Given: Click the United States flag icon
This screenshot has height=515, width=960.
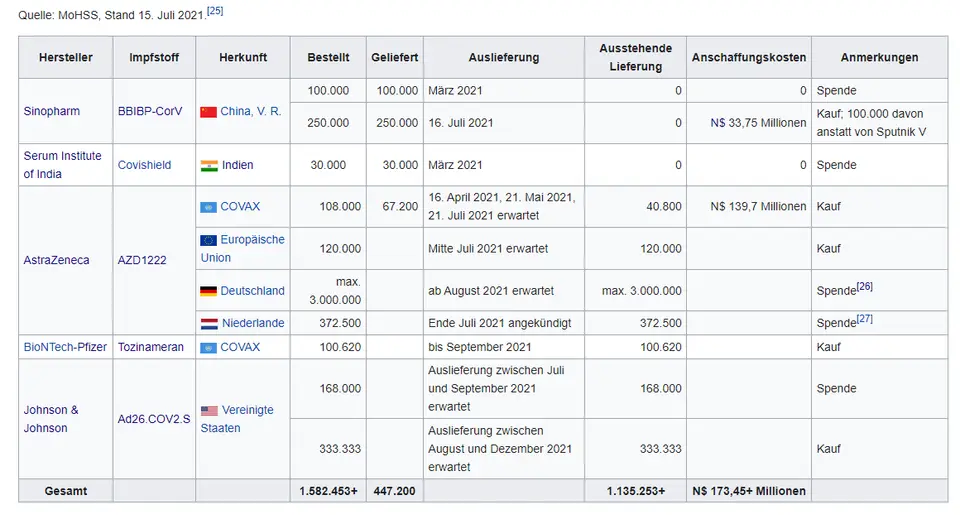Looking at the screenshot, I should [209, 410].
